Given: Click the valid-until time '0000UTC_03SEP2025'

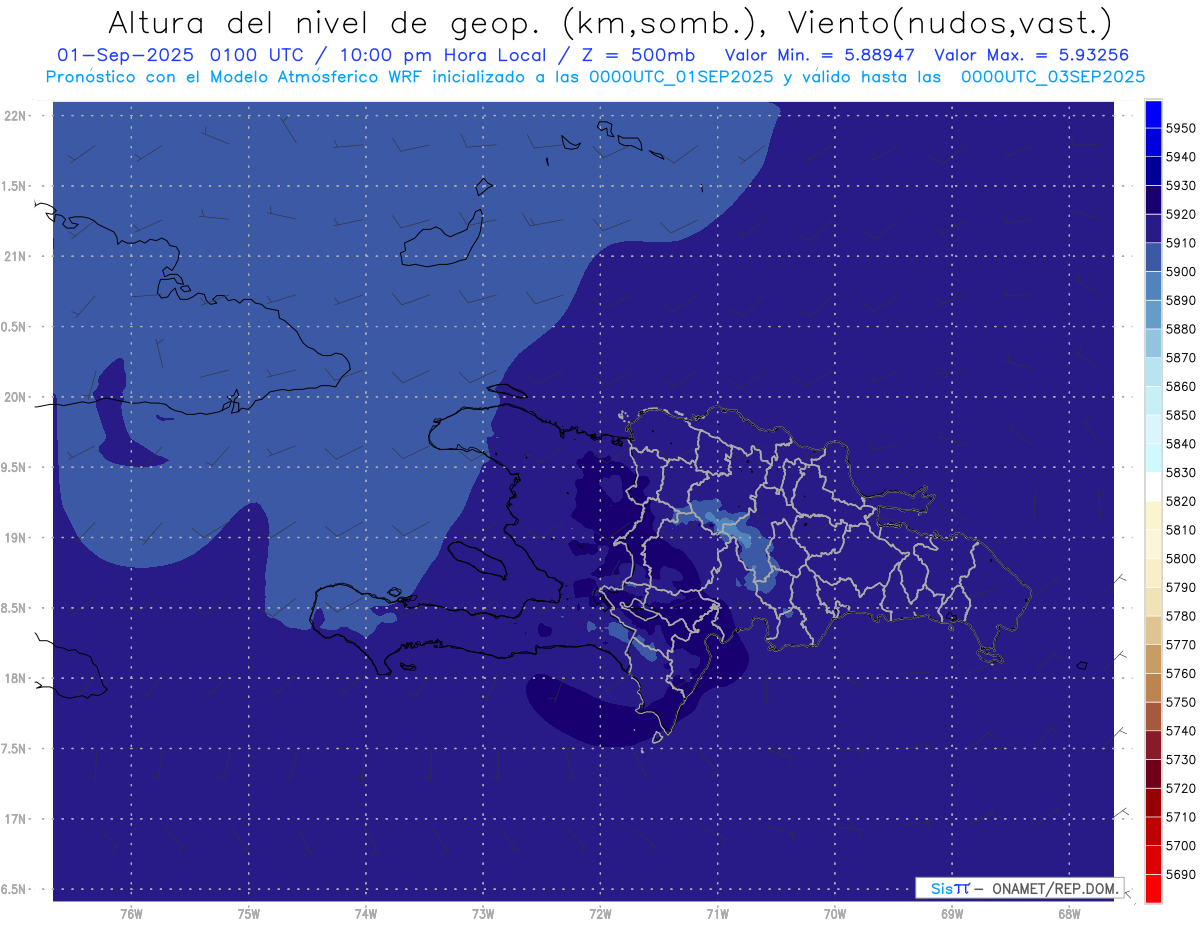Looking at the screenshot, I should pos(1052,77).
